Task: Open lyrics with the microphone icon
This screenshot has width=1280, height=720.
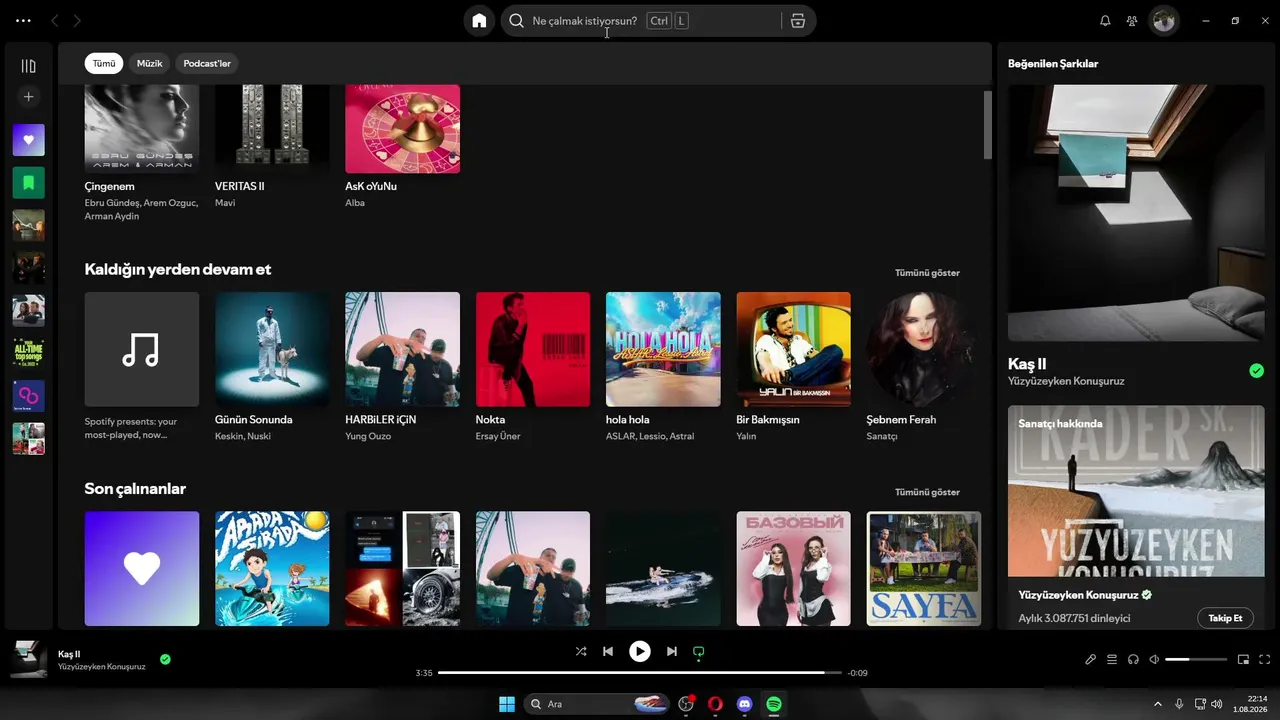Action: [1091, 660]
